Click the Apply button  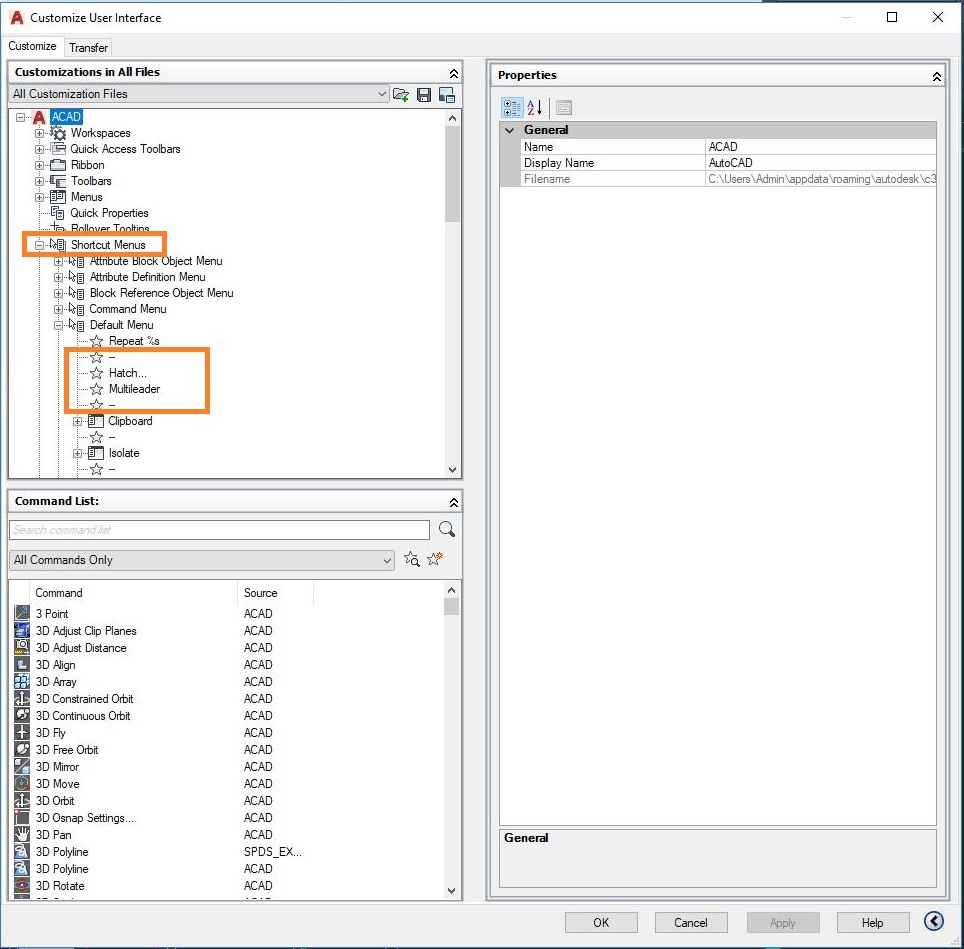coord(782,922)
